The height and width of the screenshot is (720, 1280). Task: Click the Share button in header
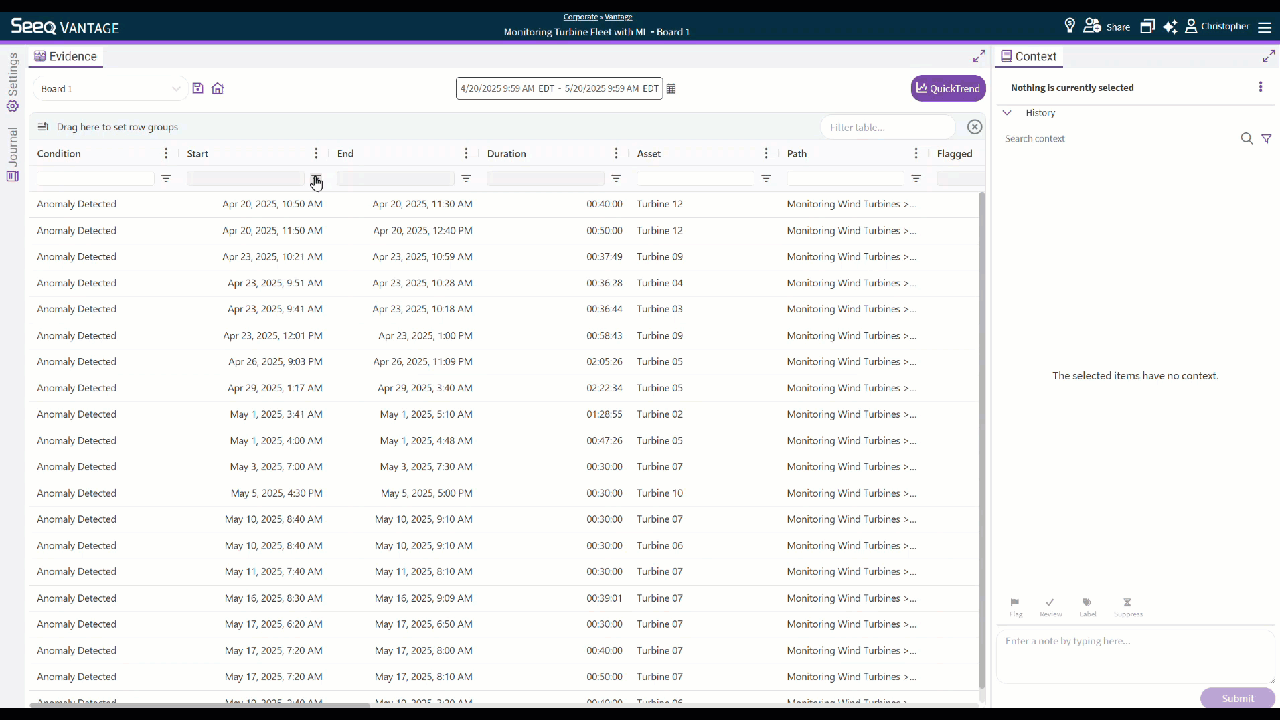coord(1106,27)
